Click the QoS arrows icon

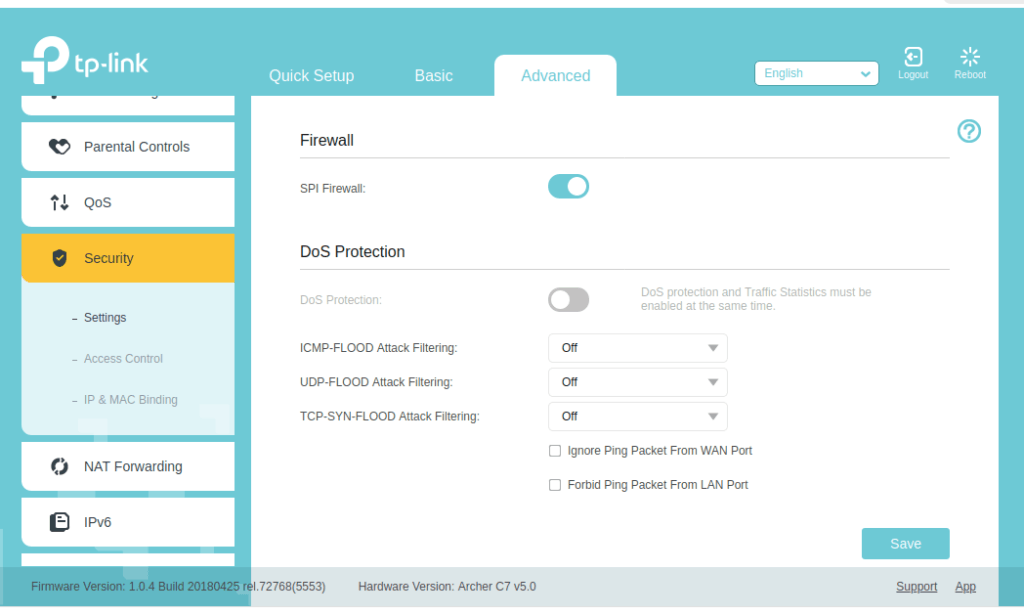click(x=59, y=202)
